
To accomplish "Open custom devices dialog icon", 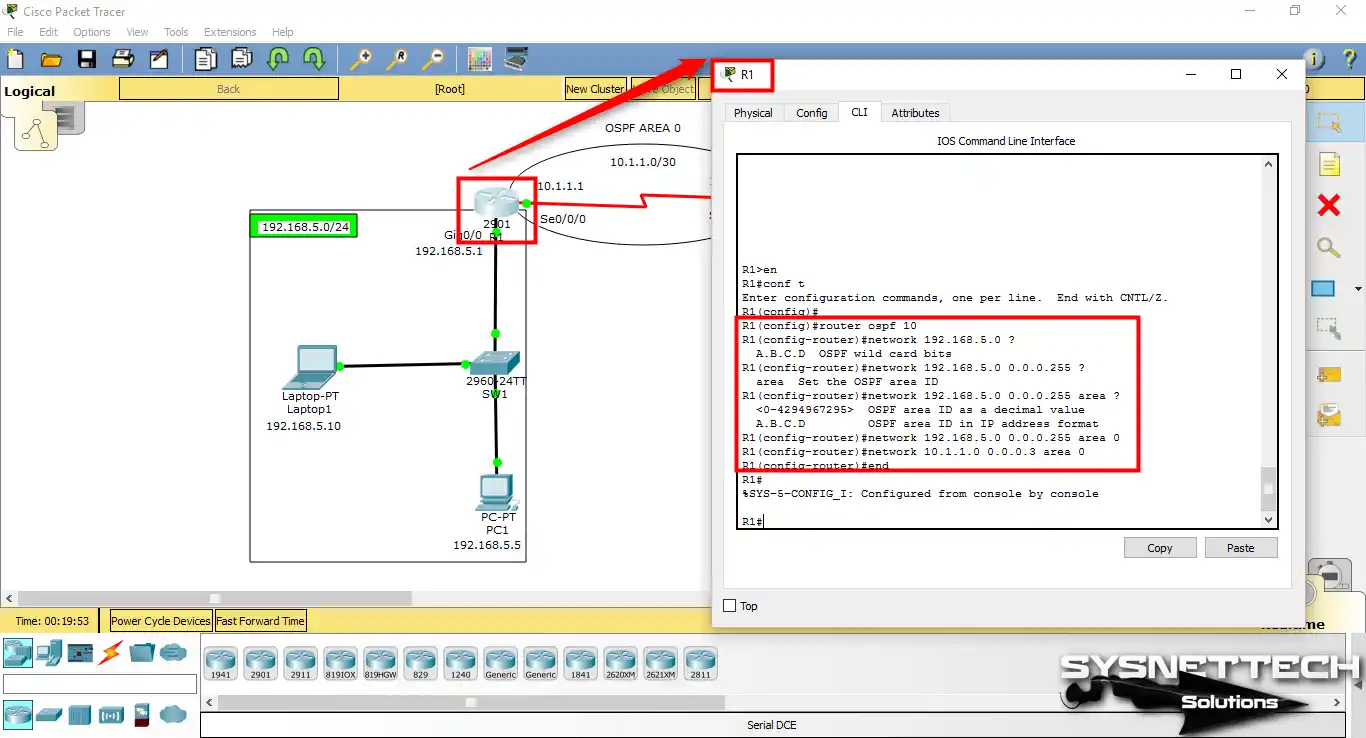I will tap(516, 60).
